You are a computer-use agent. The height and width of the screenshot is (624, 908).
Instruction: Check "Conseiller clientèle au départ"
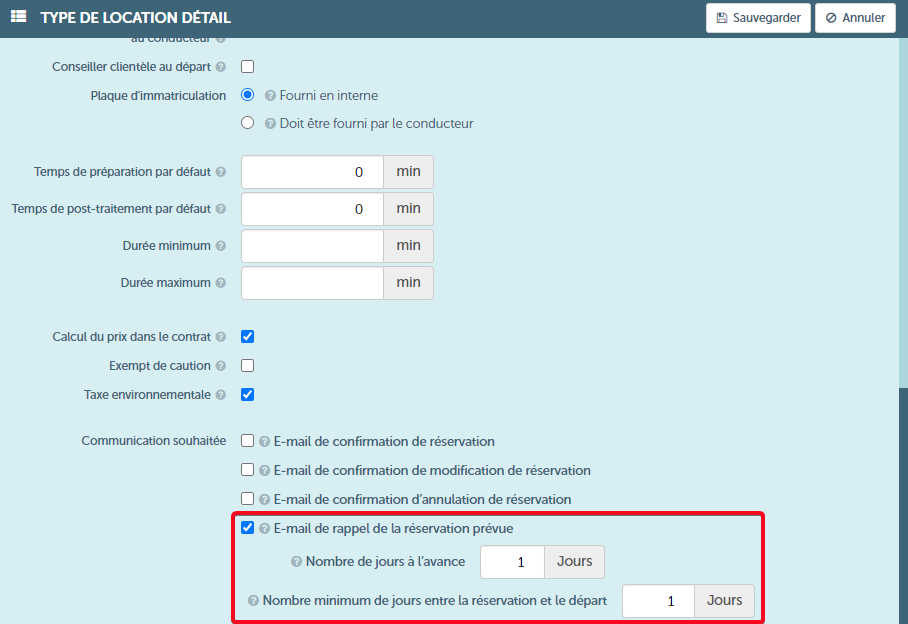[x=245, y=66]
